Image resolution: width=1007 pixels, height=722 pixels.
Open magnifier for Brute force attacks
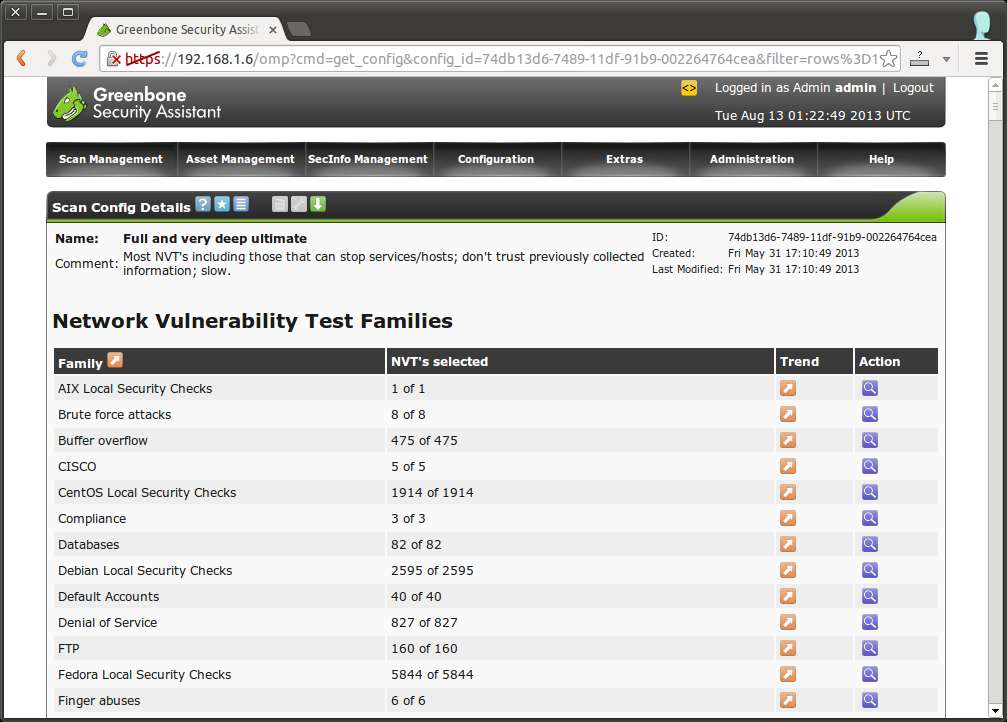tap(870, 414)
